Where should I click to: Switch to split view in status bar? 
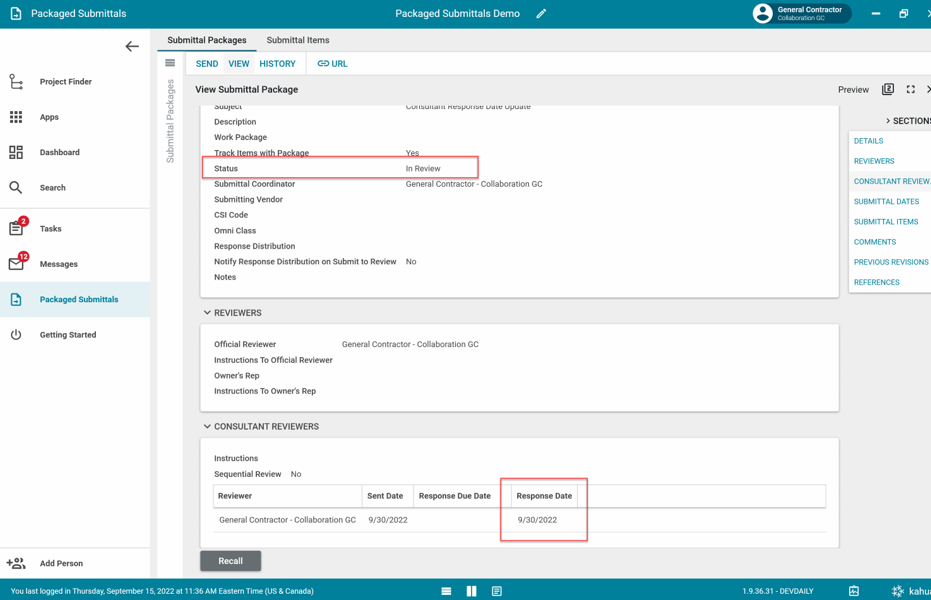tap(471, 591)
